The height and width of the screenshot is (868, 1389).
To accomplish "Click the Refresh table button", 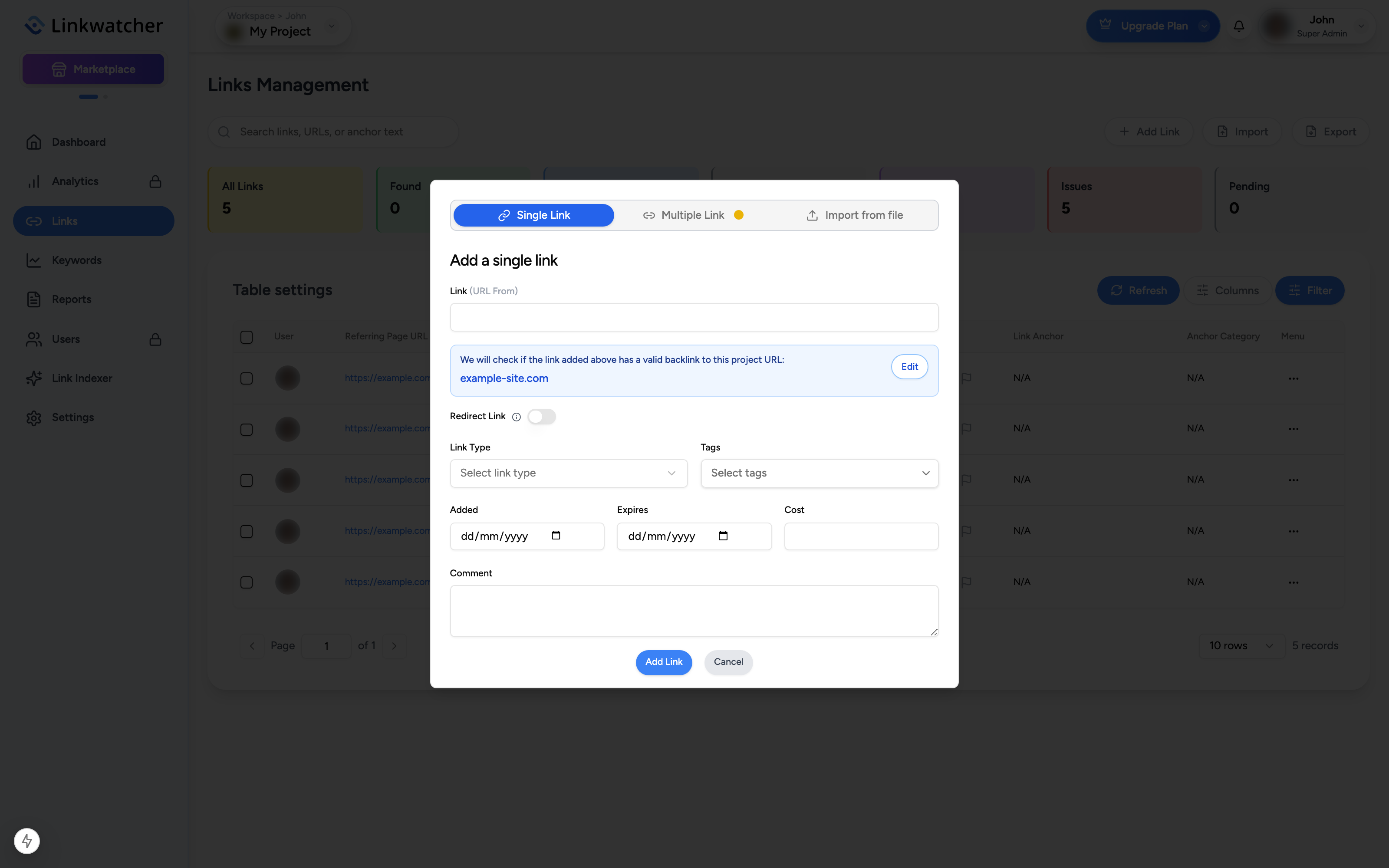I will click(1138, 290).
